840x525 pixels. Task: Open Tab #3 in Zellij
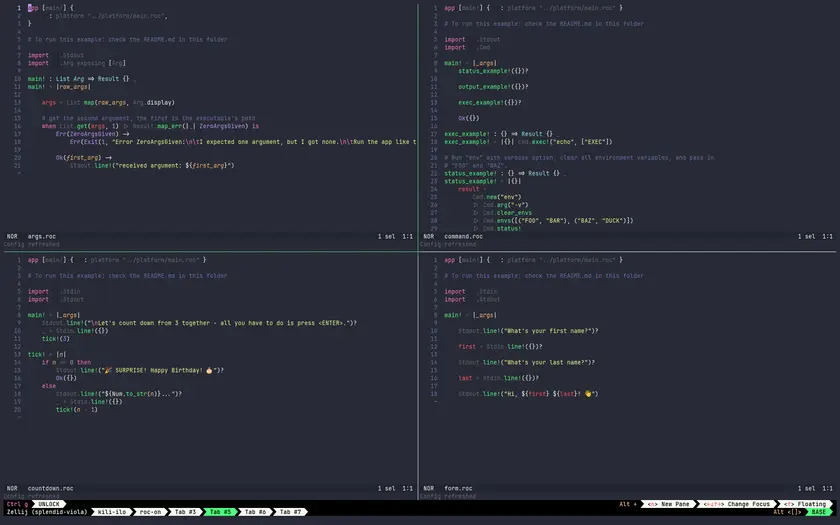(185, 512)
